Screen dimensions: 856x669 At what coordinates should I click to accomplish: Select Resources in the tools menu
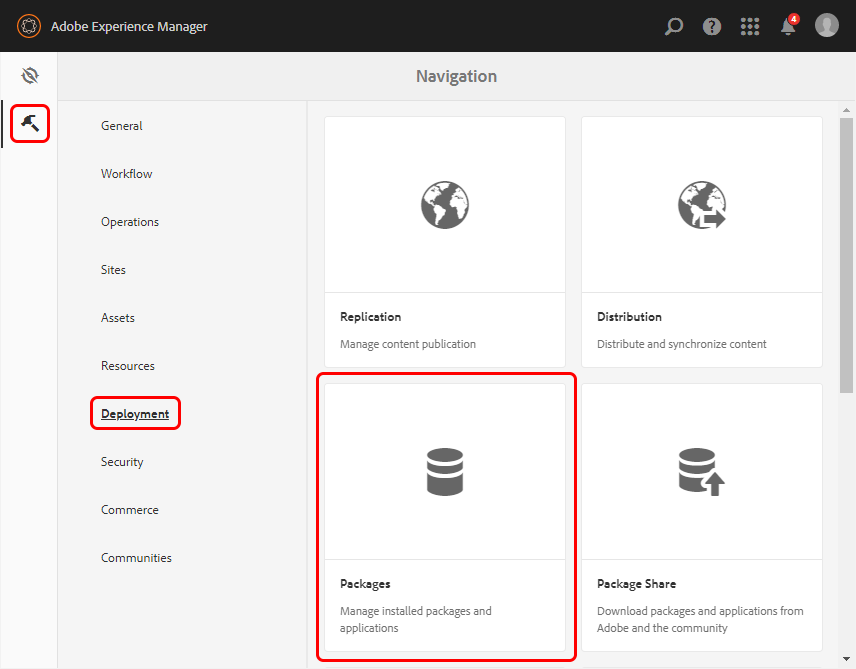click(x=128, y=366)
